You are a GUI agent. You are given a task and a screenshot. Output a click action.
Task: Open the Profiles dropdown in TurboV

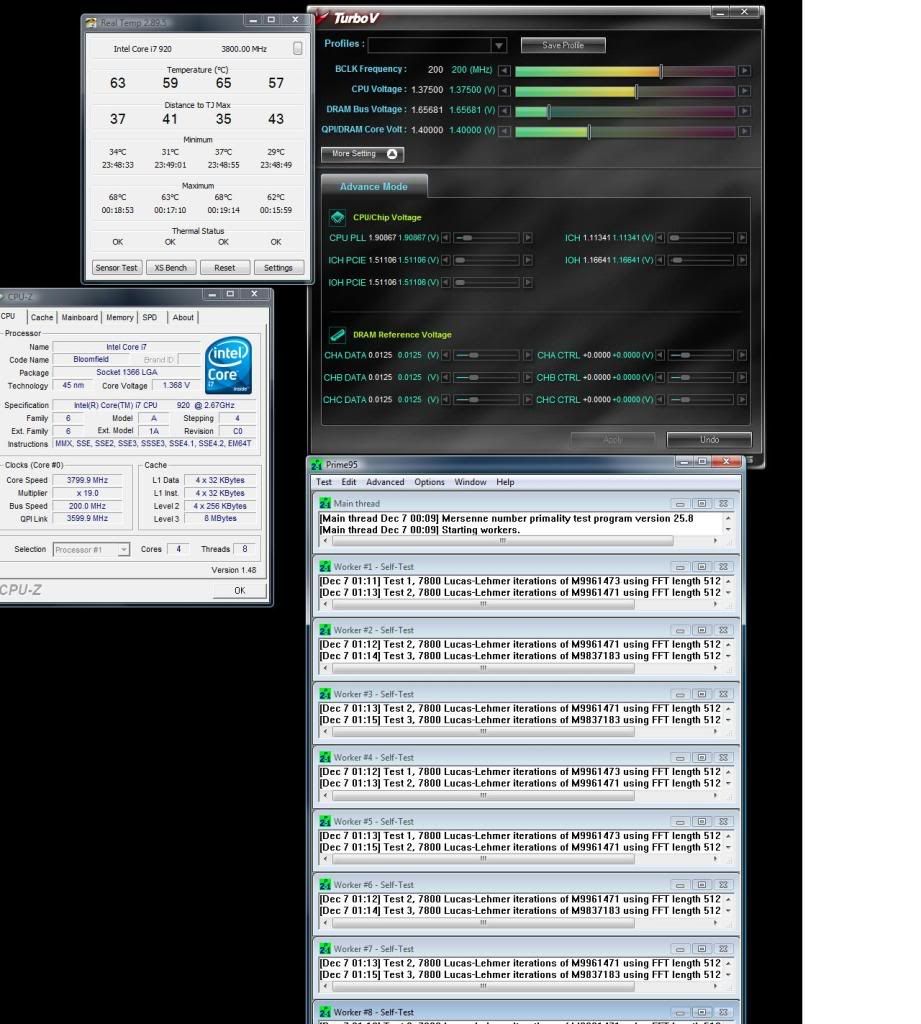[498, 45]
